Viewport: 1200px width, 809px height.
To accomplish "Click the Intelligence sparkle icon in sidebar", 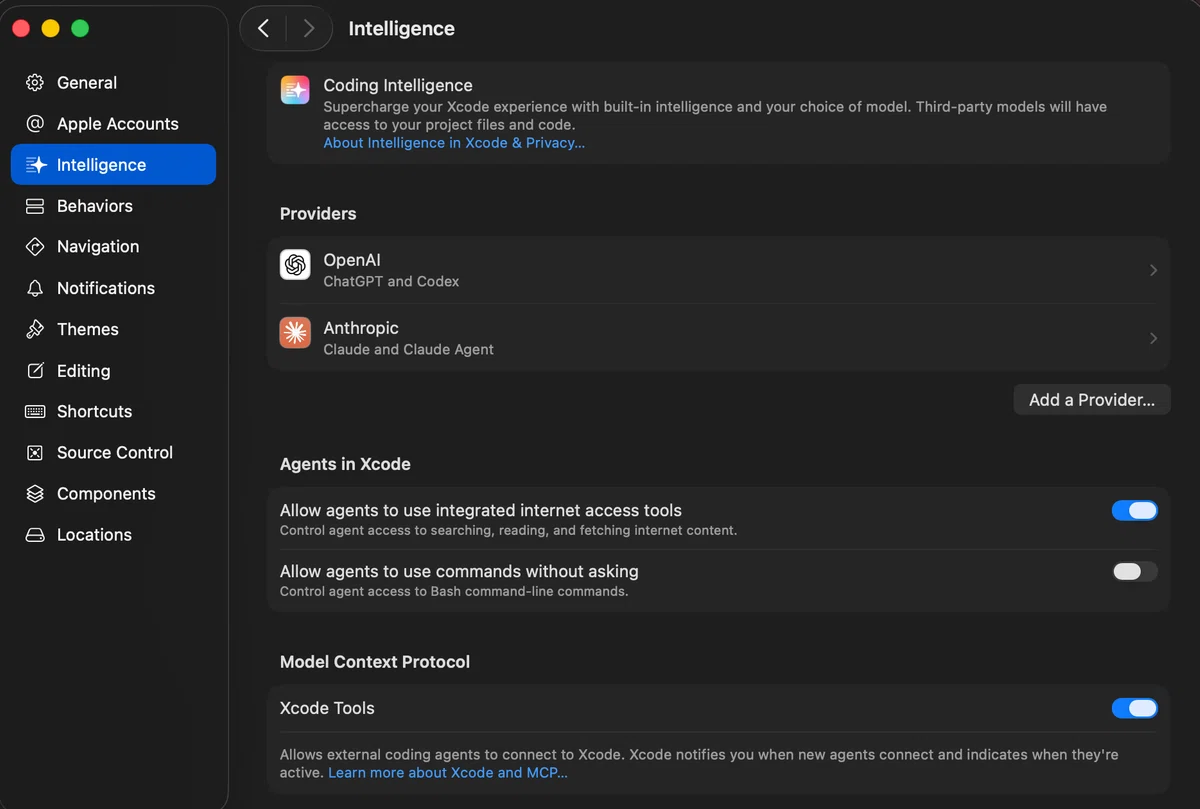I will 35,165.
